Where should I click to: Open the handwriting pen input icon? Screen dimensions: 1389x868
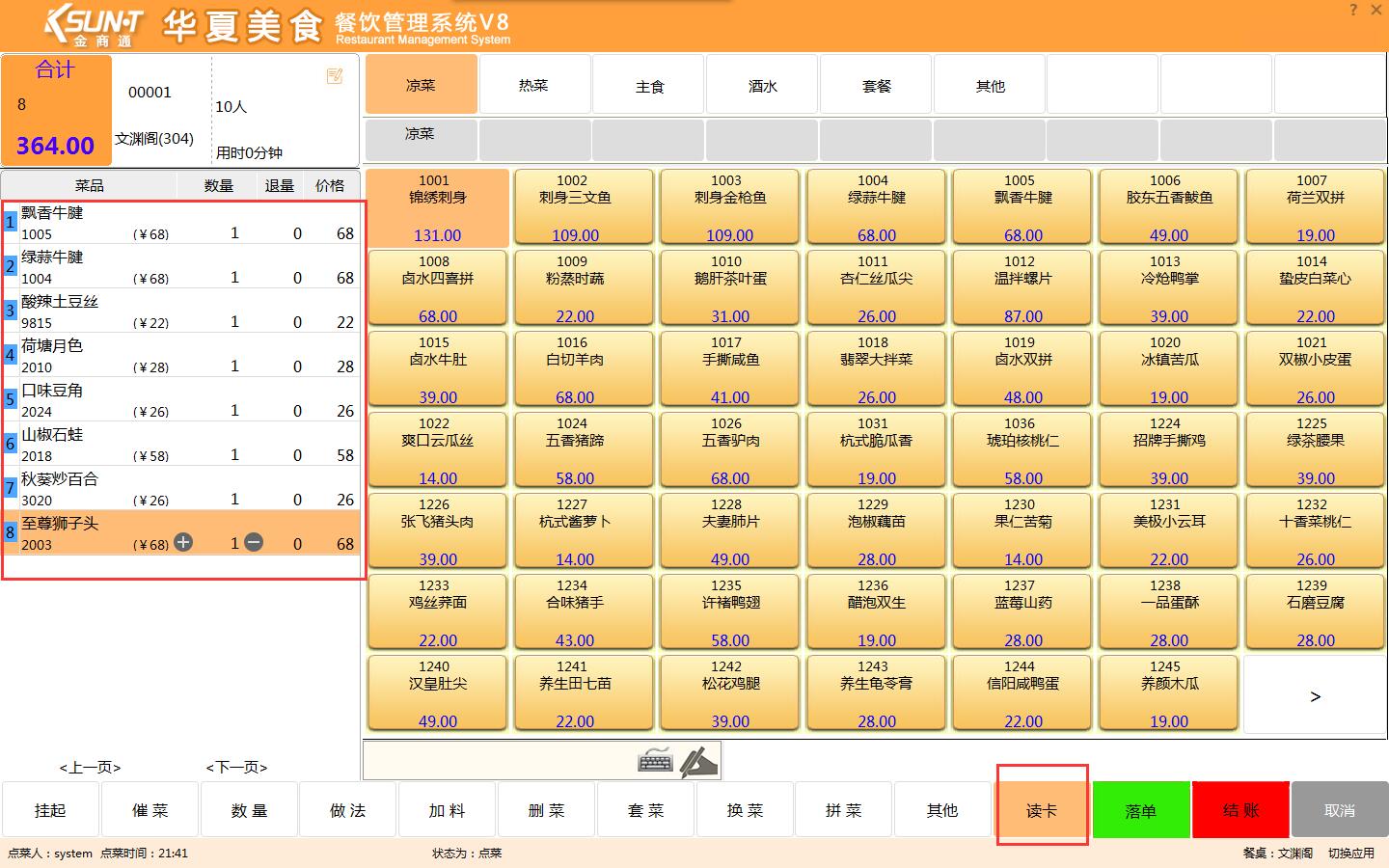pyautogui.click(x=699, y=762)
